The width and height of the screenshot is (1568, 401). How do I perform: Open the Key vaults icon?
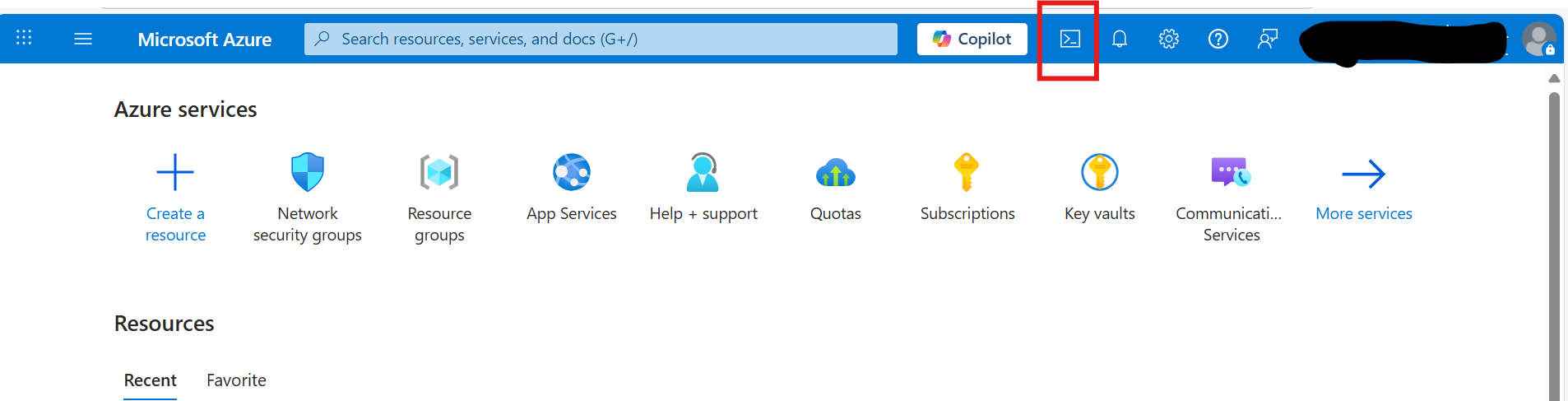[x=1100, y=172]
